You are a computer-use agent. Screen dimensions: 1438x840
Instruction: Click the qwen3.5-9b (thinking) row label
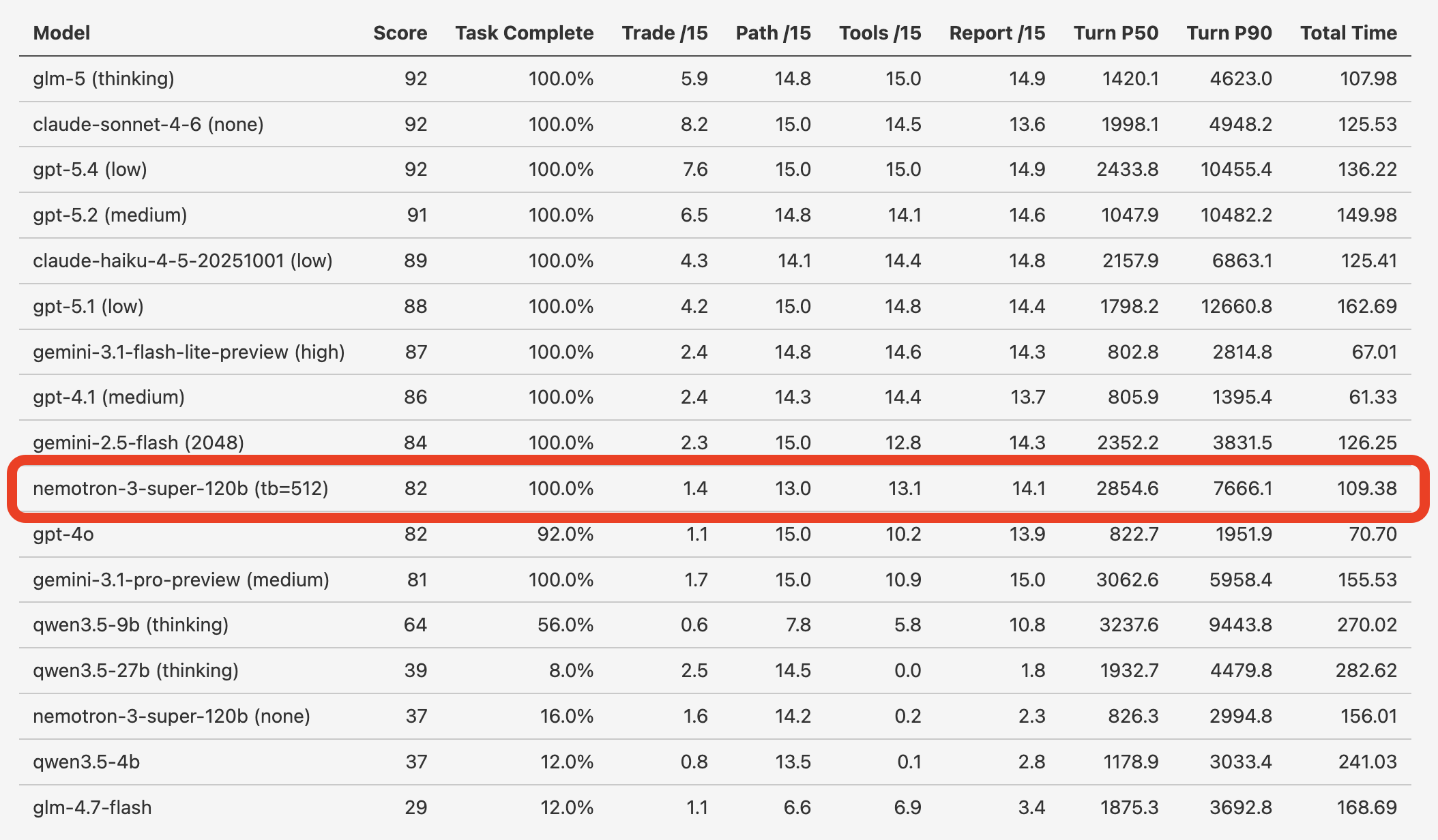pos(130,625)
